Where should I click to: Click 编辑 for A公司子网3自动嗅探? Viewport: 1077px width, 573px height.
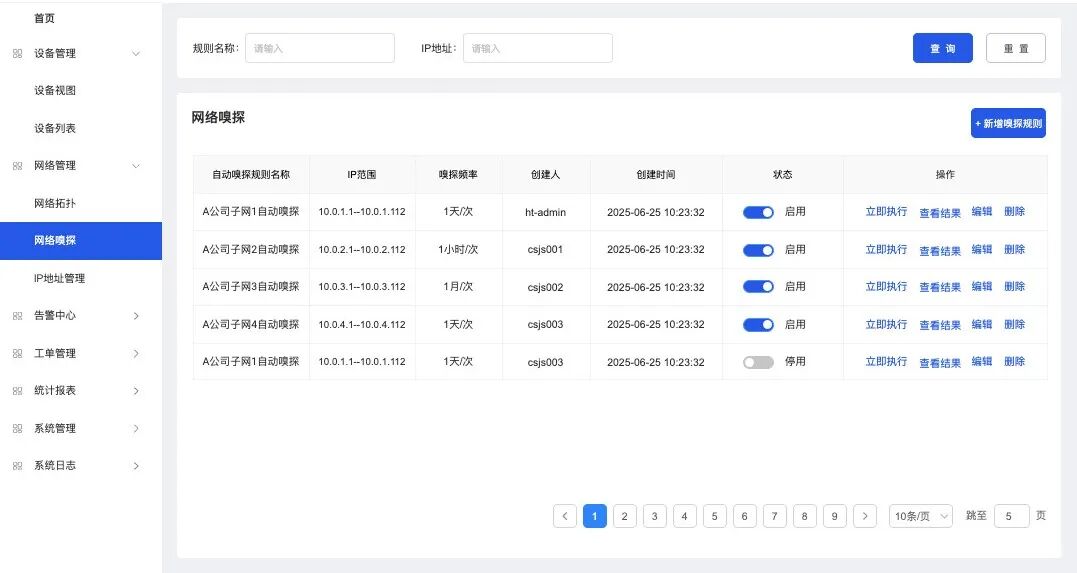coord(982,286)
